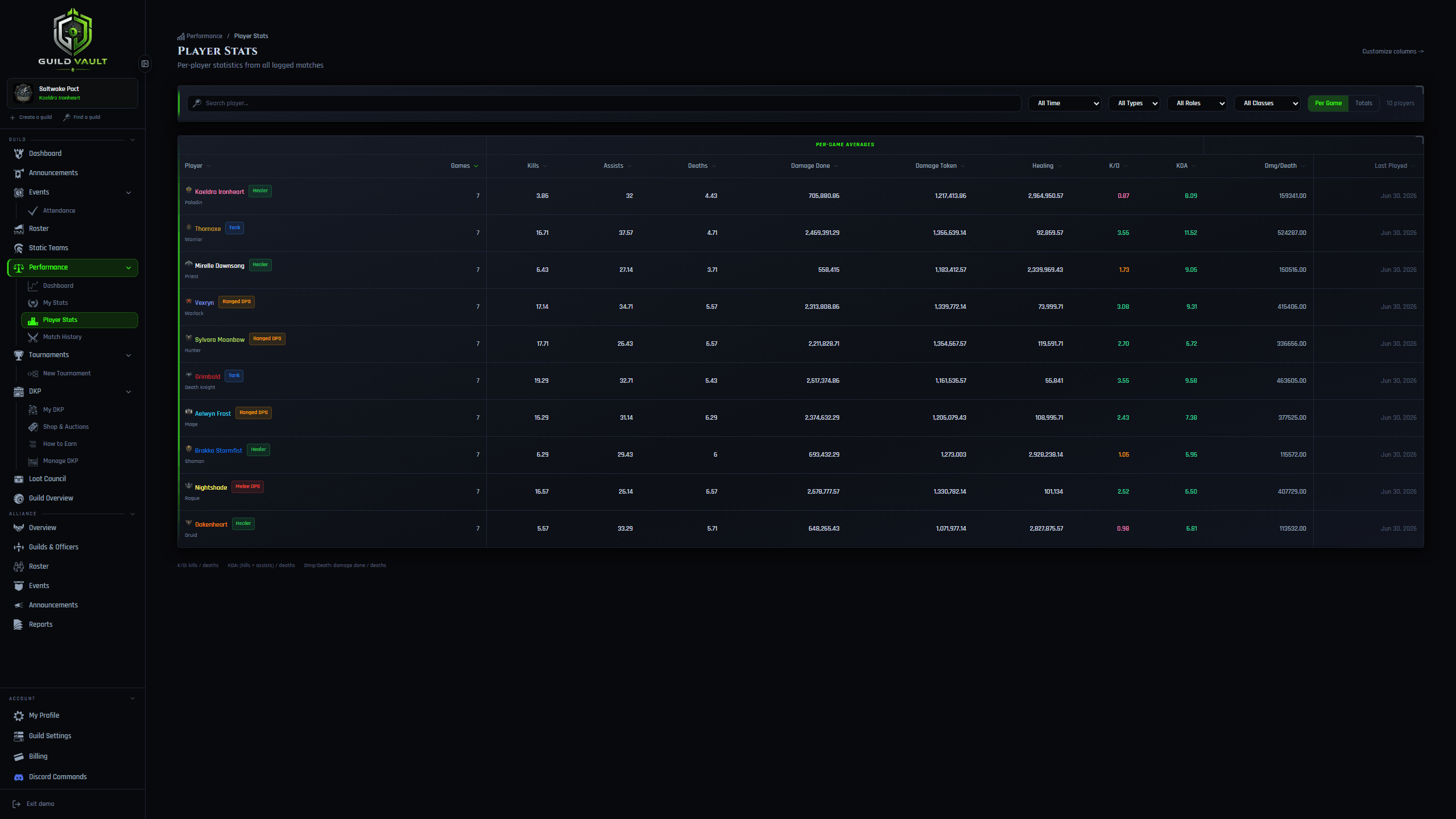Click the Loot Council icon
1456x819 pixels.
coord(19,479)
